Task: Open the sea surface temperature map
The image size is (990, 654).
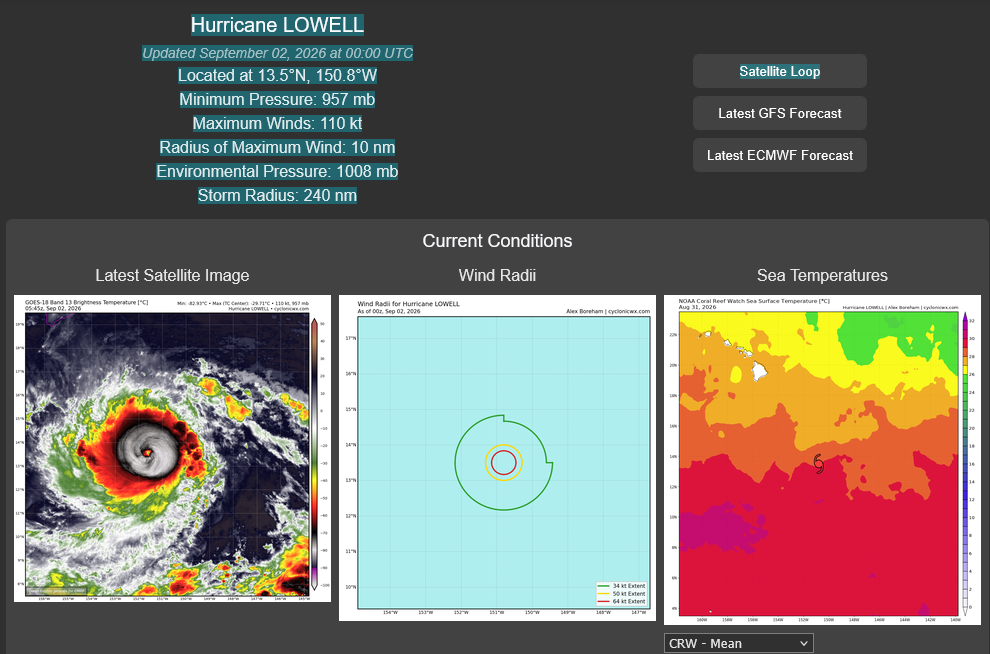Action: [x=822, y=460]
